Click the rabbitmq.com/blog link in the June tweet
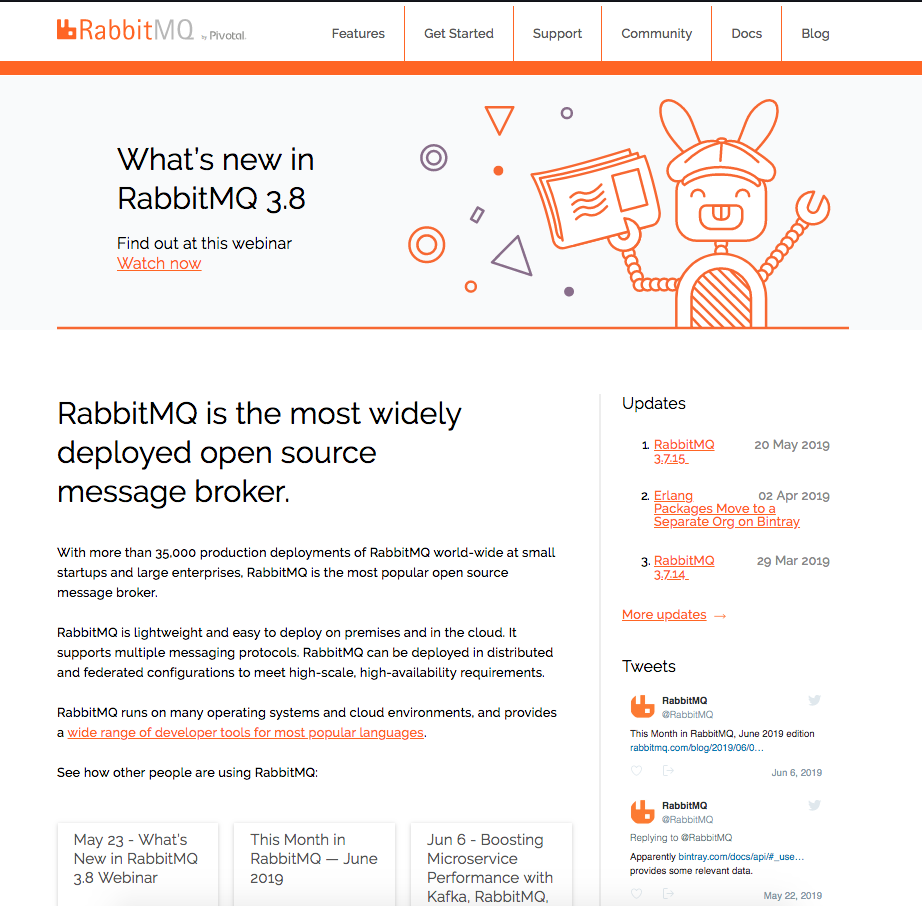Viewport: 922px width, 906px height. (x=697, y=748)
